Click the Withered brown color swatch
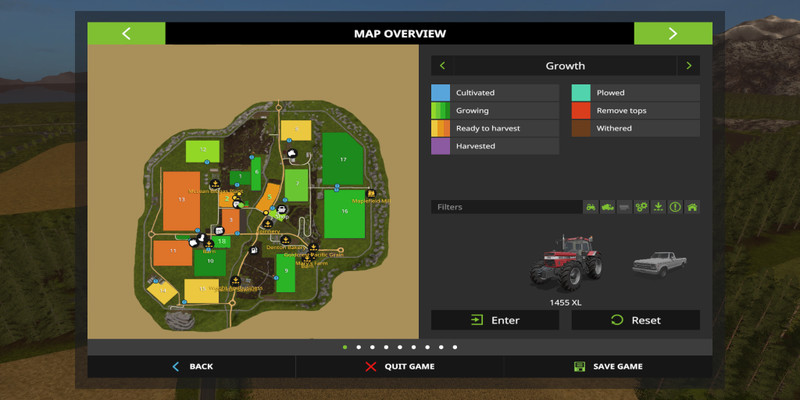800x400 pixels. tap(581, 128)
